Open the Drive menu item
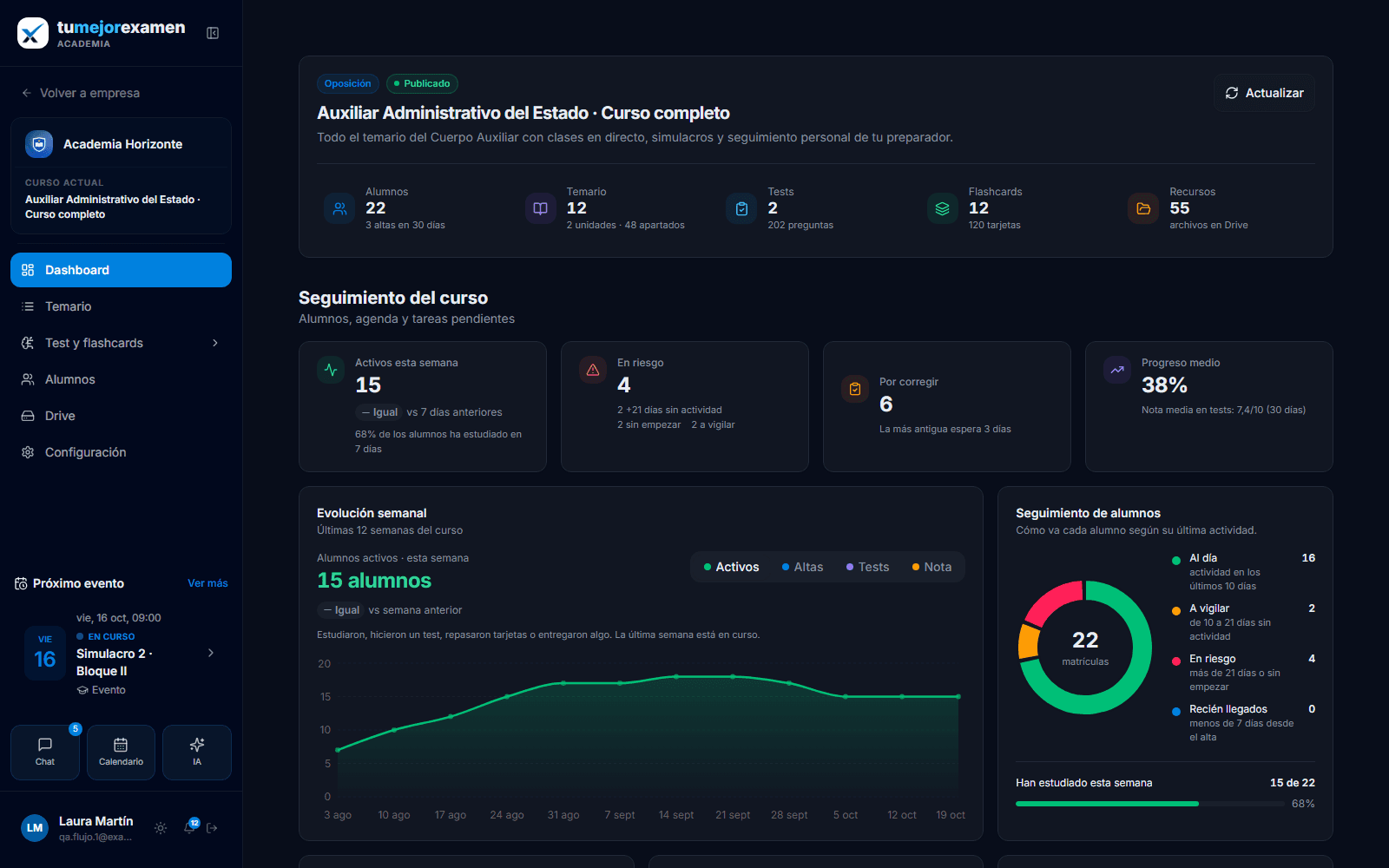The width and height of the screenshot is (1389, 868). [121, 416]
